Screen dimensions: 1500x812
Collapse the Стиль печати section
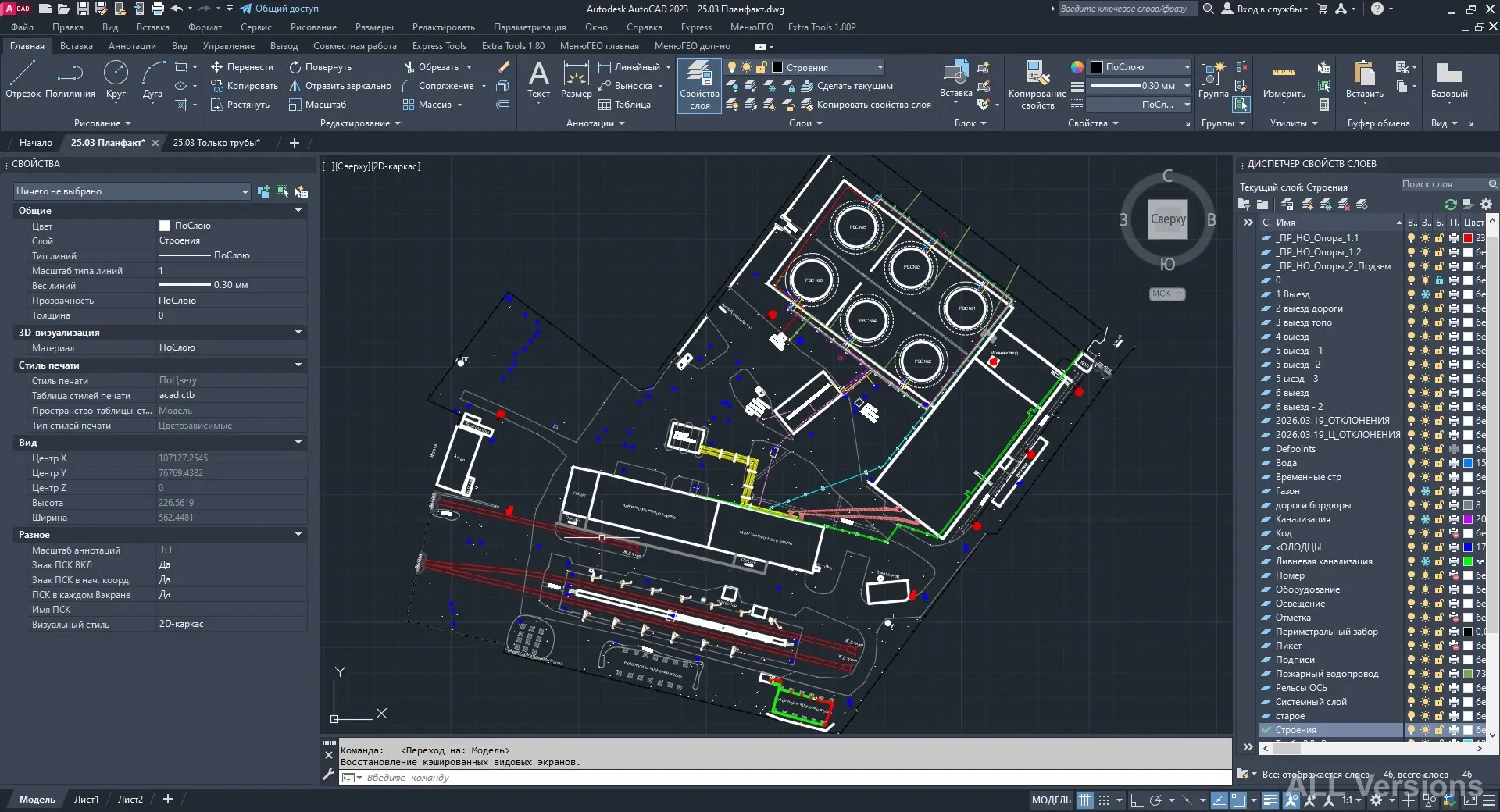coord(298,365)
